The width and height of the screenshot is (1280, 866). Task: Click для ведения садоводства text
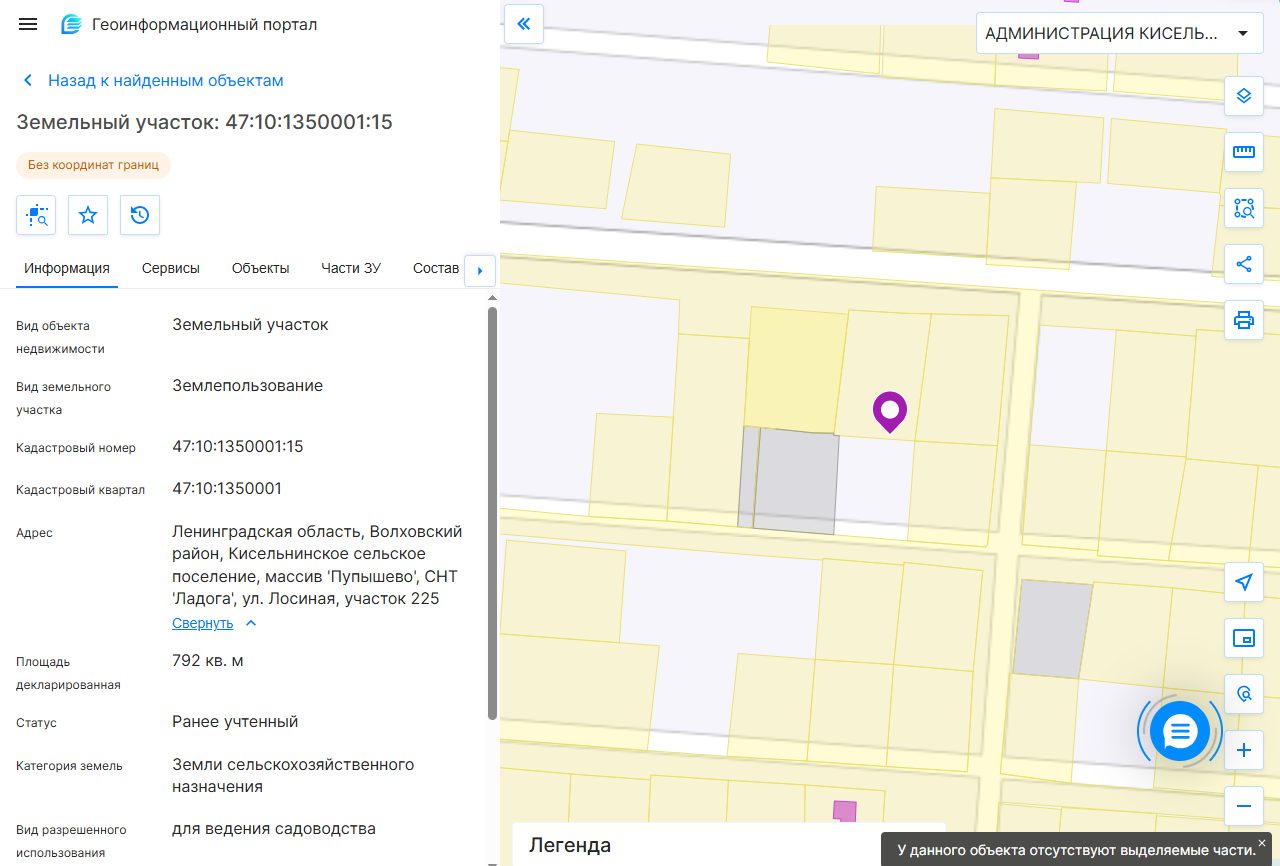[x=274, y=828]
